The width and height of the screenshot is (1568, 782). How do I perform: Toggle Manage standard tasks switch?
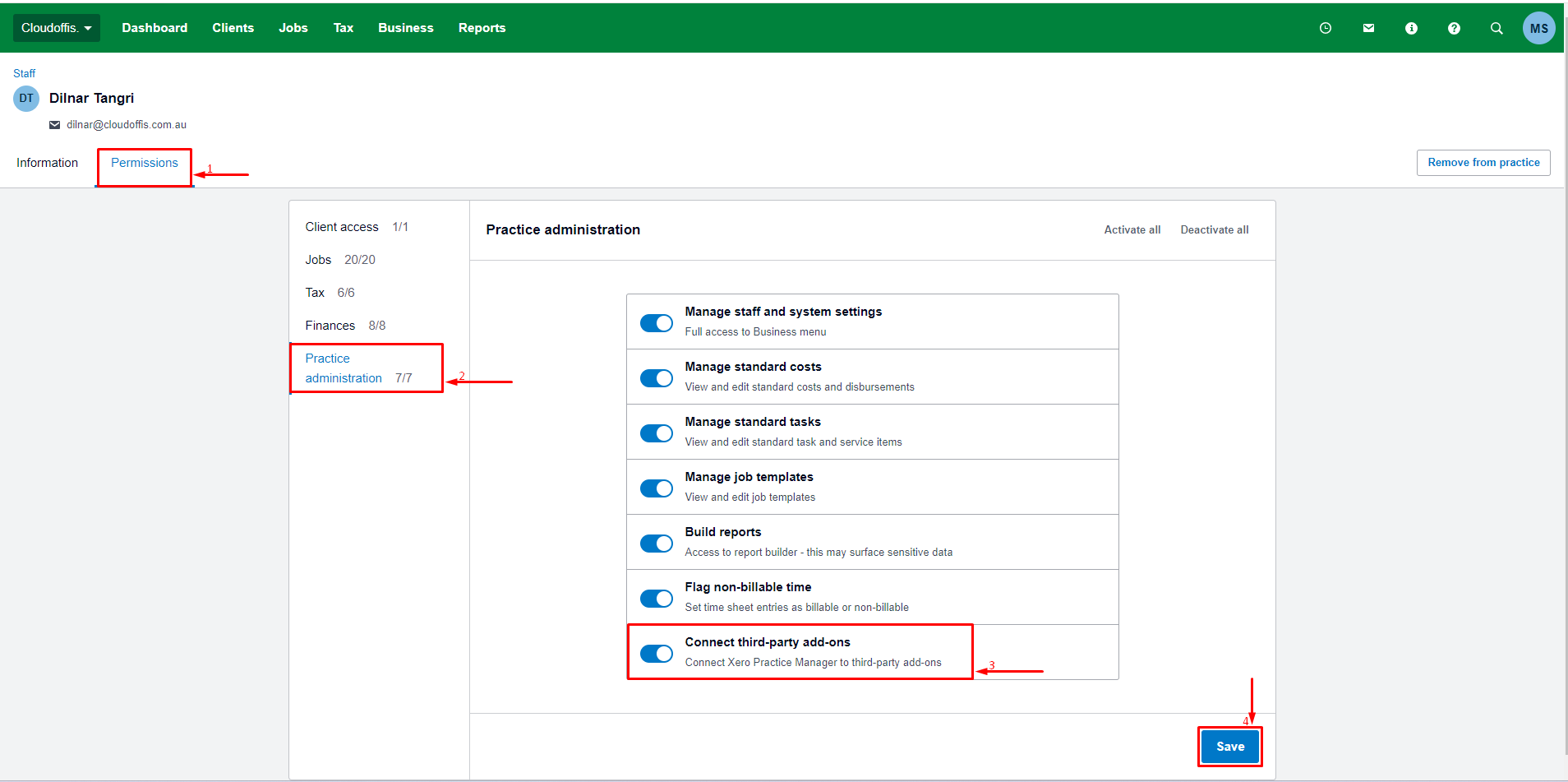coord(657,433)
